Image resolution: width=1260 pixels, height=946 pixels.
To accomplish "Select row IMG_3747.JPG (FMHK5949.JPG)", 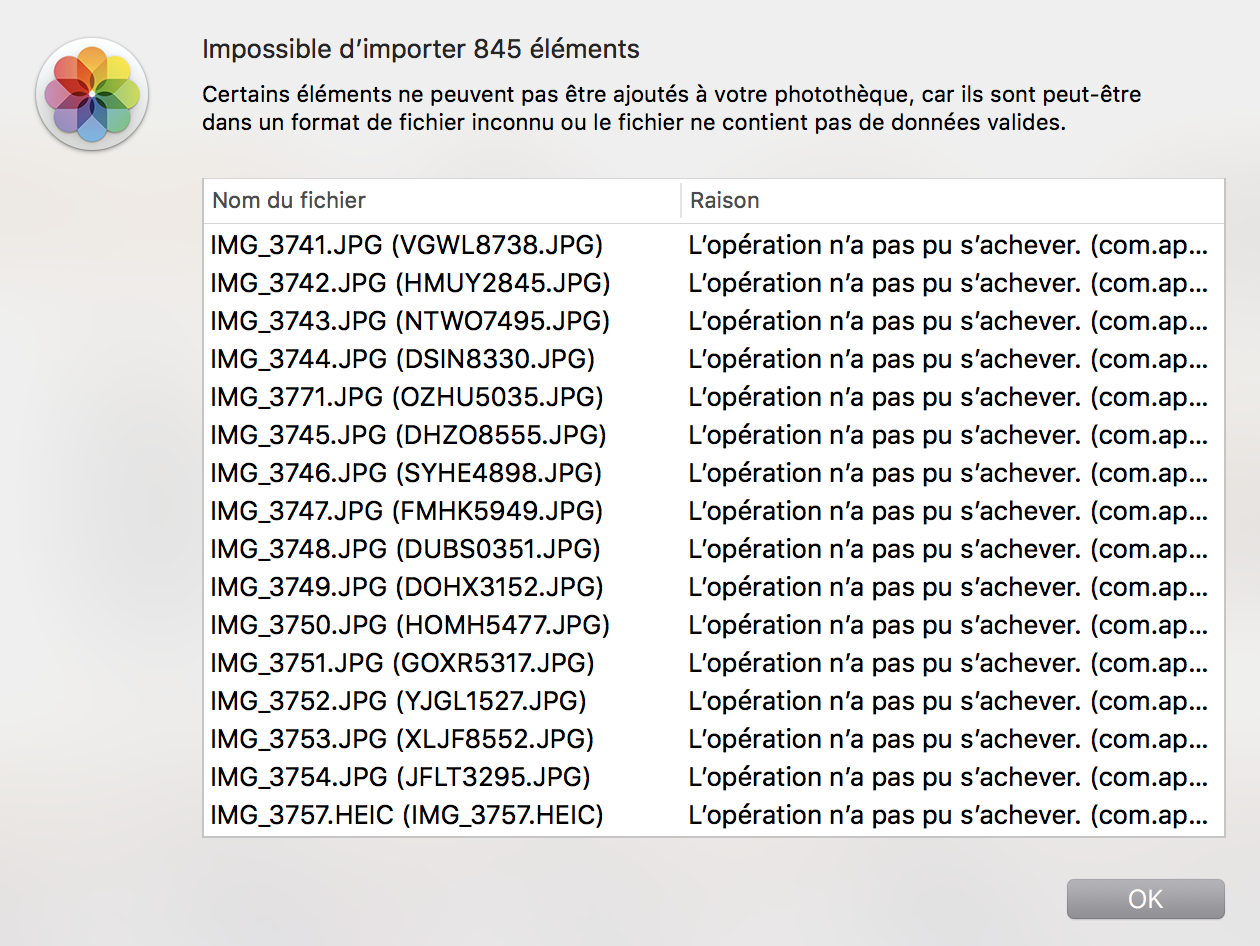I will (x=407, y=511).
